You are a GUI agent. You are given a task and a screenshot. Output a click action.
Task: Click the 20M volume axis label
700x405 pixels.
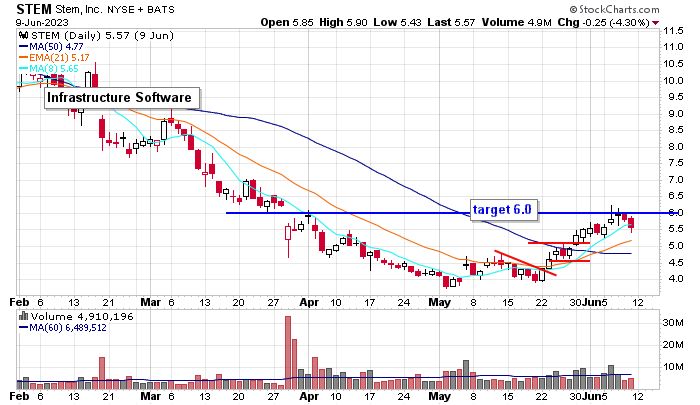[x=673, y=344]
